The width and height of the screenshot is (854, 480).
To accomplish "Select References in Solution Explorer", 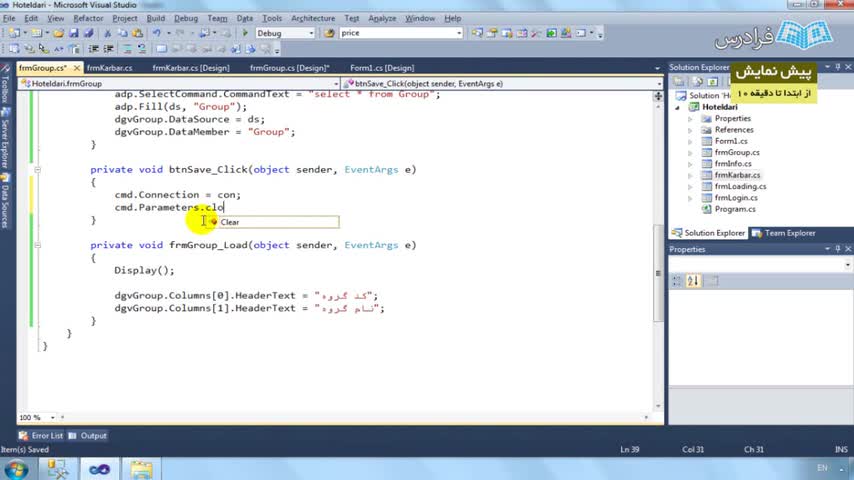I will [x=734, y=130].
